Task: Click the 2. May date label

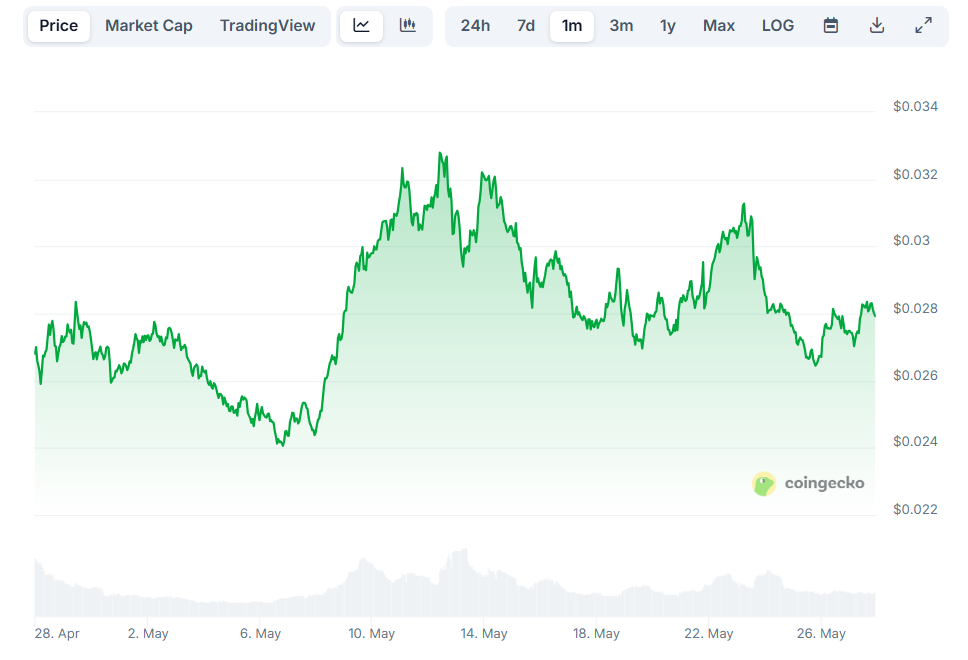Action: pyautogui.click(x=148, y=633)
